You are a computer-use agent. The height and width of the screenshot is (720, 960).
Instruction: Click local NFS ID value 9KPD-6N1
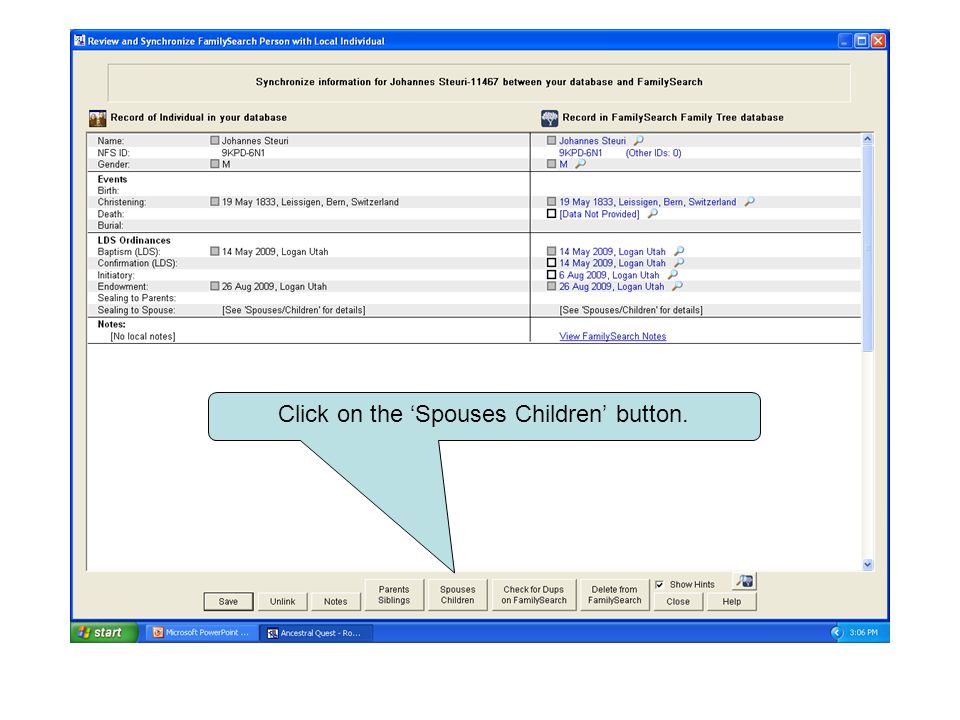tap(243, 152)
